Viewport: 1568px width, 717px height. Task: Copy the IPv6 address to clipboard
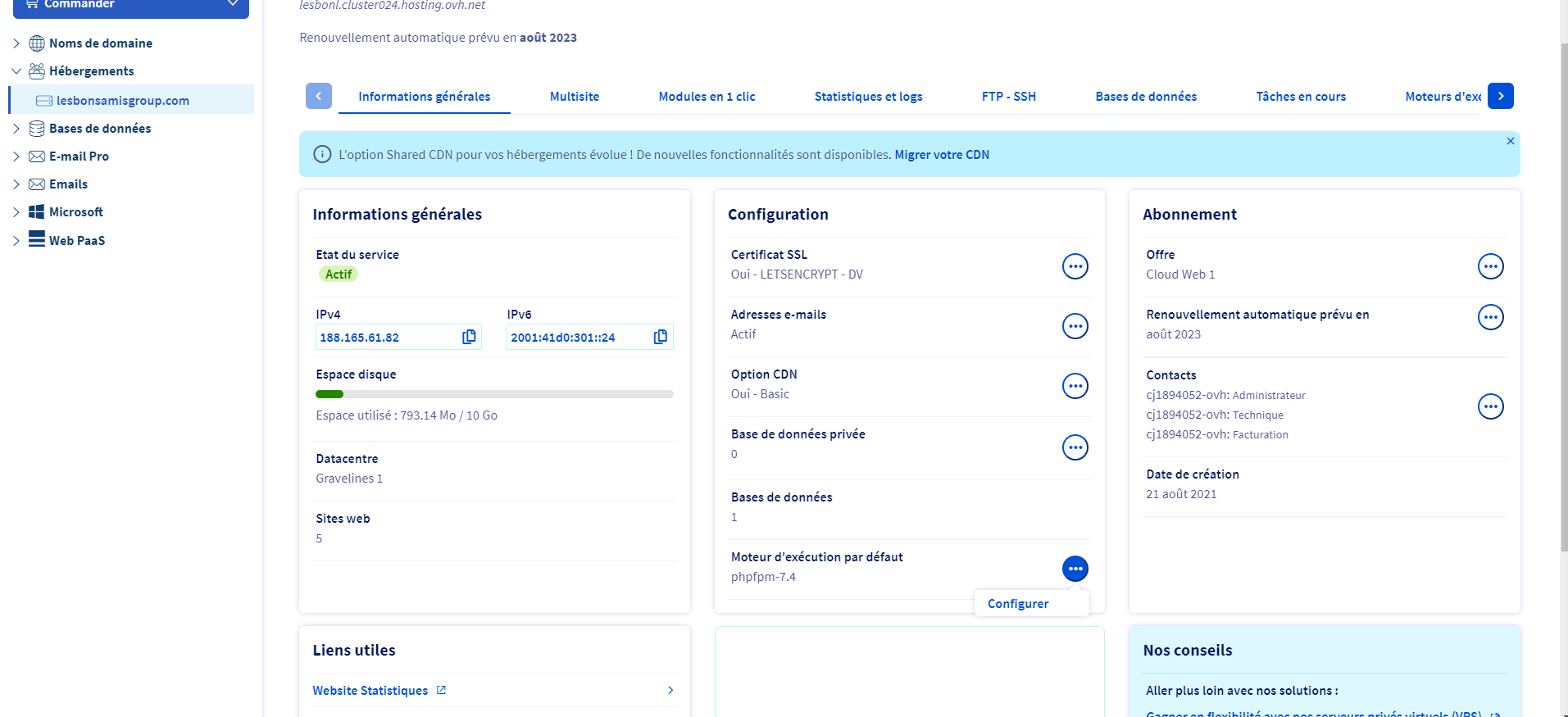pos(660,337)
